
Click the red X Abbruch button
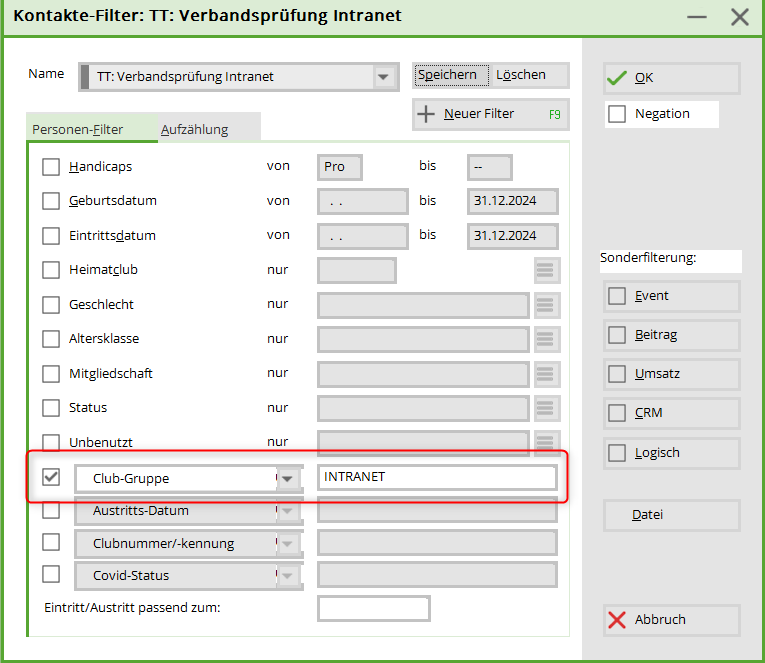coord(671,620)
